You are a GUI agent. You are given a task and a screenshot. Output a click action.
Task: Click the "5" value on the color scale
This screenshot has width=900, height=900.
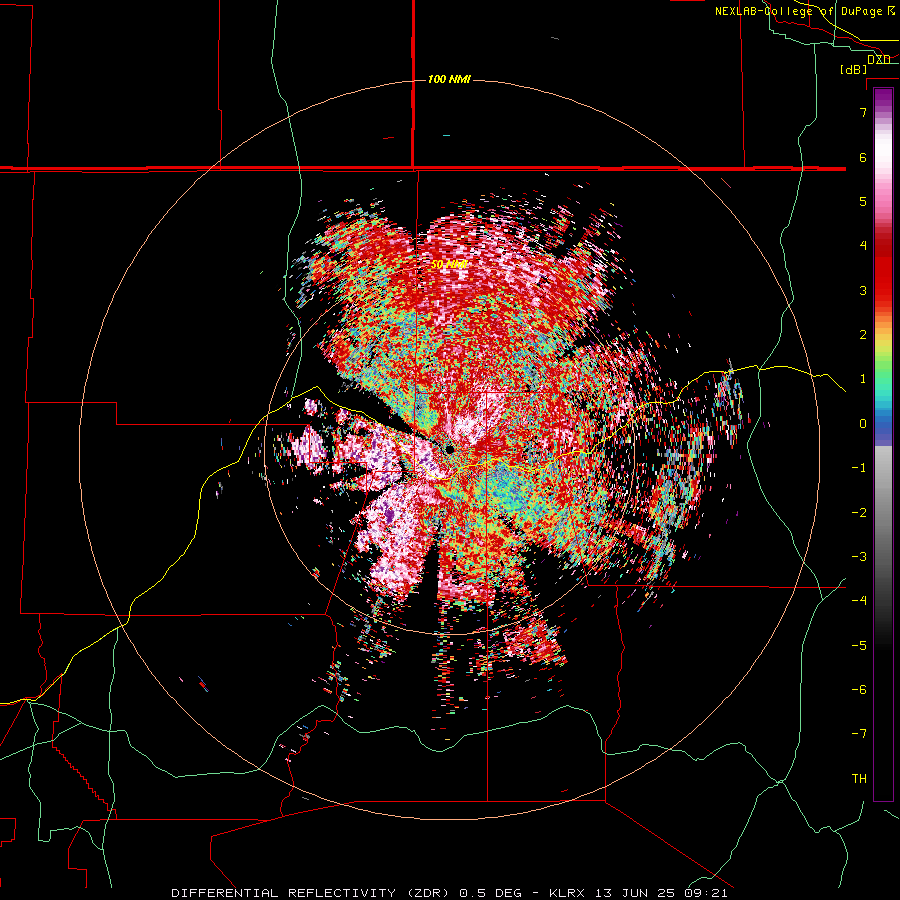click(x=863, y=201)
